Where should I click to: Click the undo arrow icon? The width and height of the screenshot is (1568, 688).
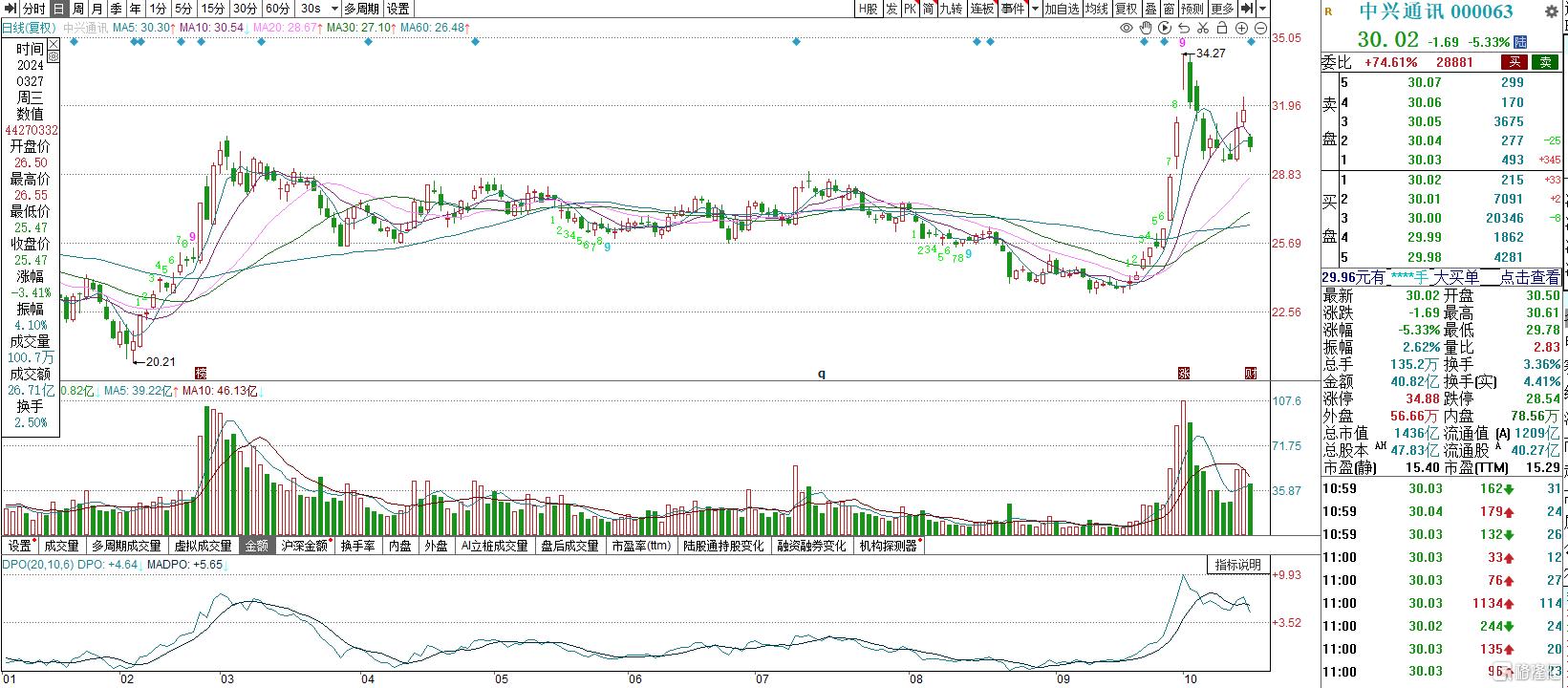1184,28
